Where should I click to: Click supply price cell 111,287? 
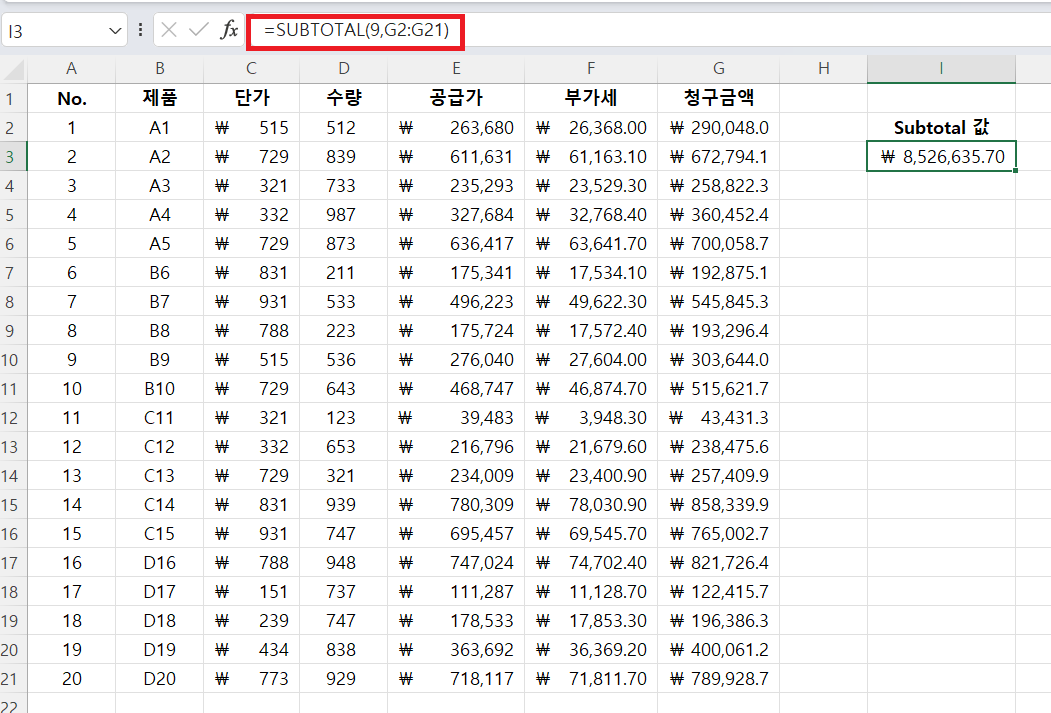pyautogui.click(x=456, y=592)
